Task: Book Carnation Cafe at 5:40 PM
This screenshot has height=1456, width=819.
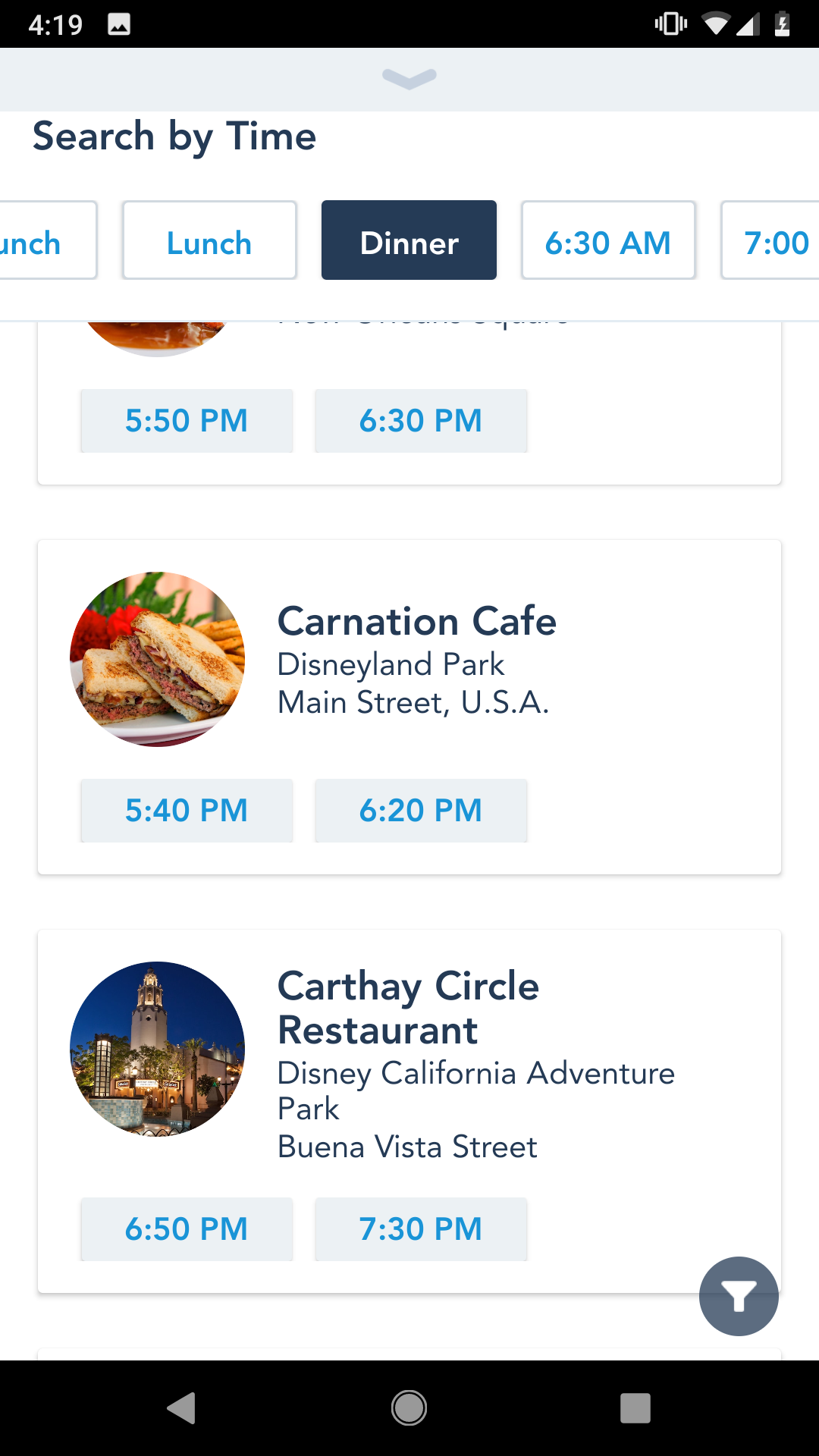Action: pos(187,811)
